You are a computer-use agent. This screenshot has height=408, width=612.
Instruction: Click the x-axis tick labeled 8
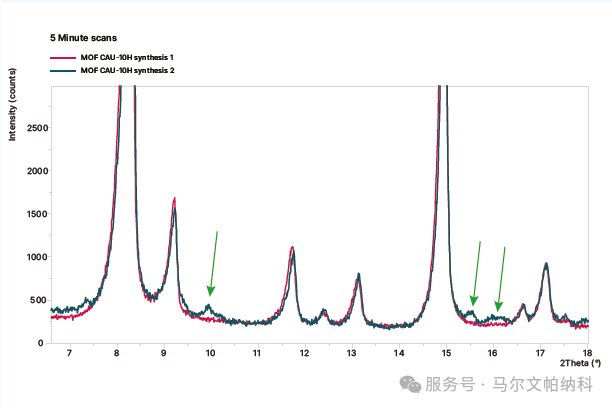pyautogui.click(x=117, y=354)
